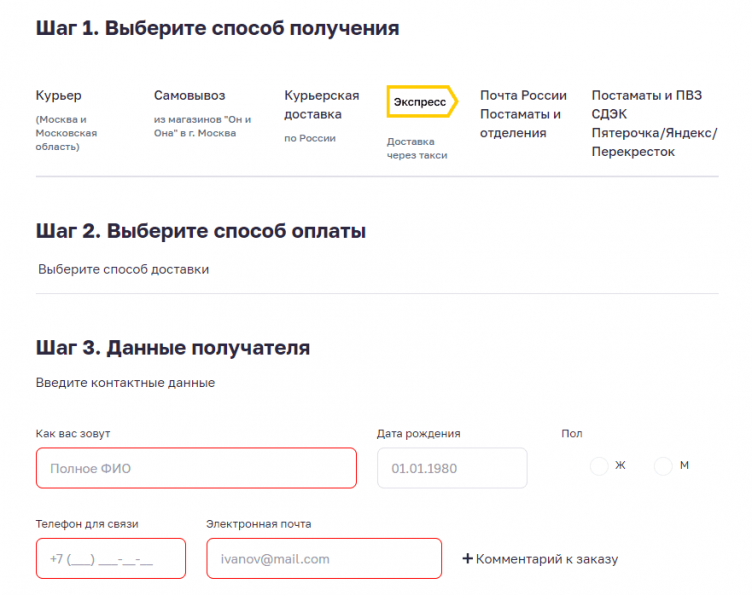Screen dimensions: 752x595
Task: Select Курьерская доставка по России
Action: tap(321, 105)
